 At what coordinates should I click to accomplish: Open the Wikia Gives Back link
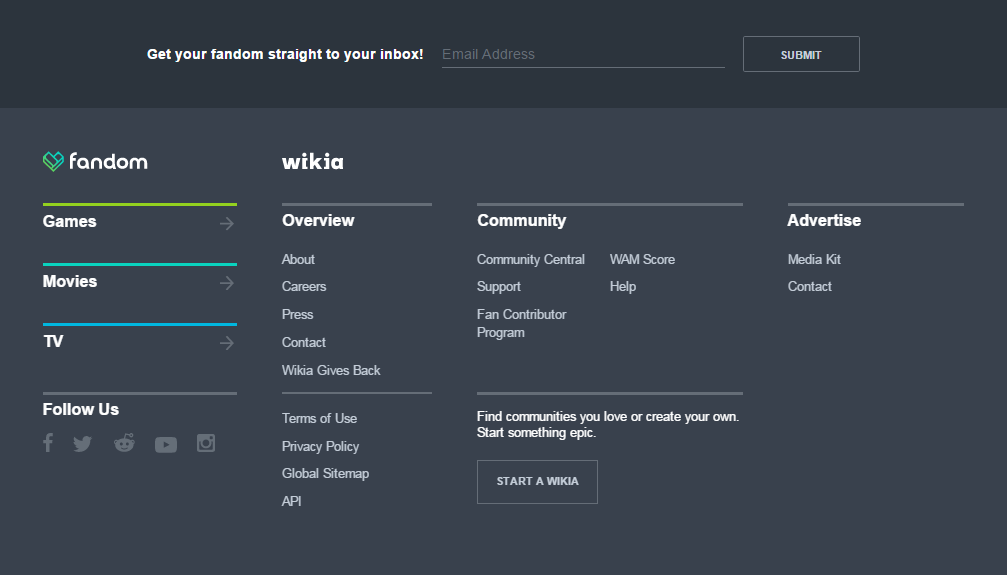point(331,370)
